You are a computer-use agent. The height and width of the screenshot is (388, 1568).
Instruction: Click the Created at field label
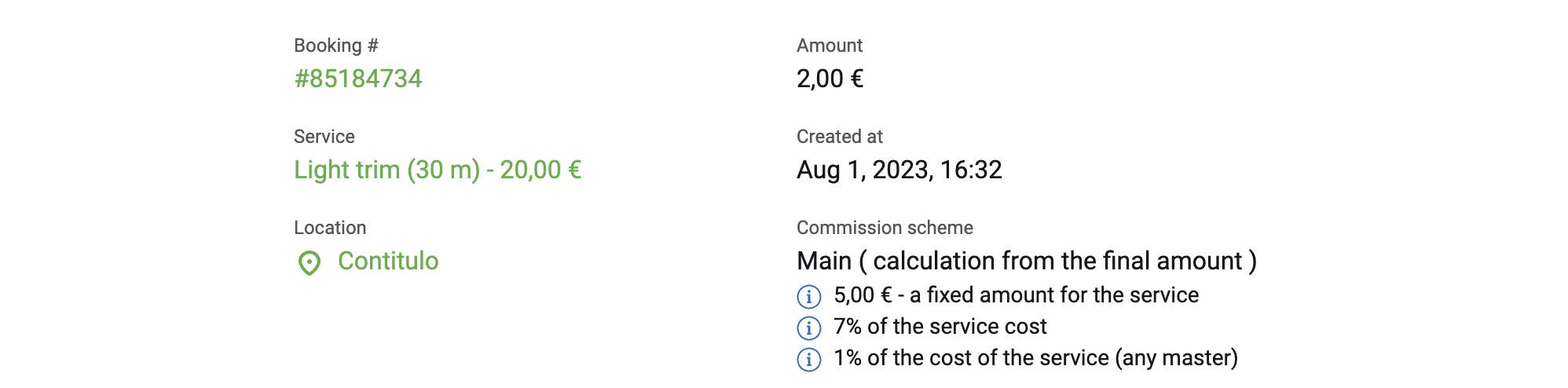[840, 137]
